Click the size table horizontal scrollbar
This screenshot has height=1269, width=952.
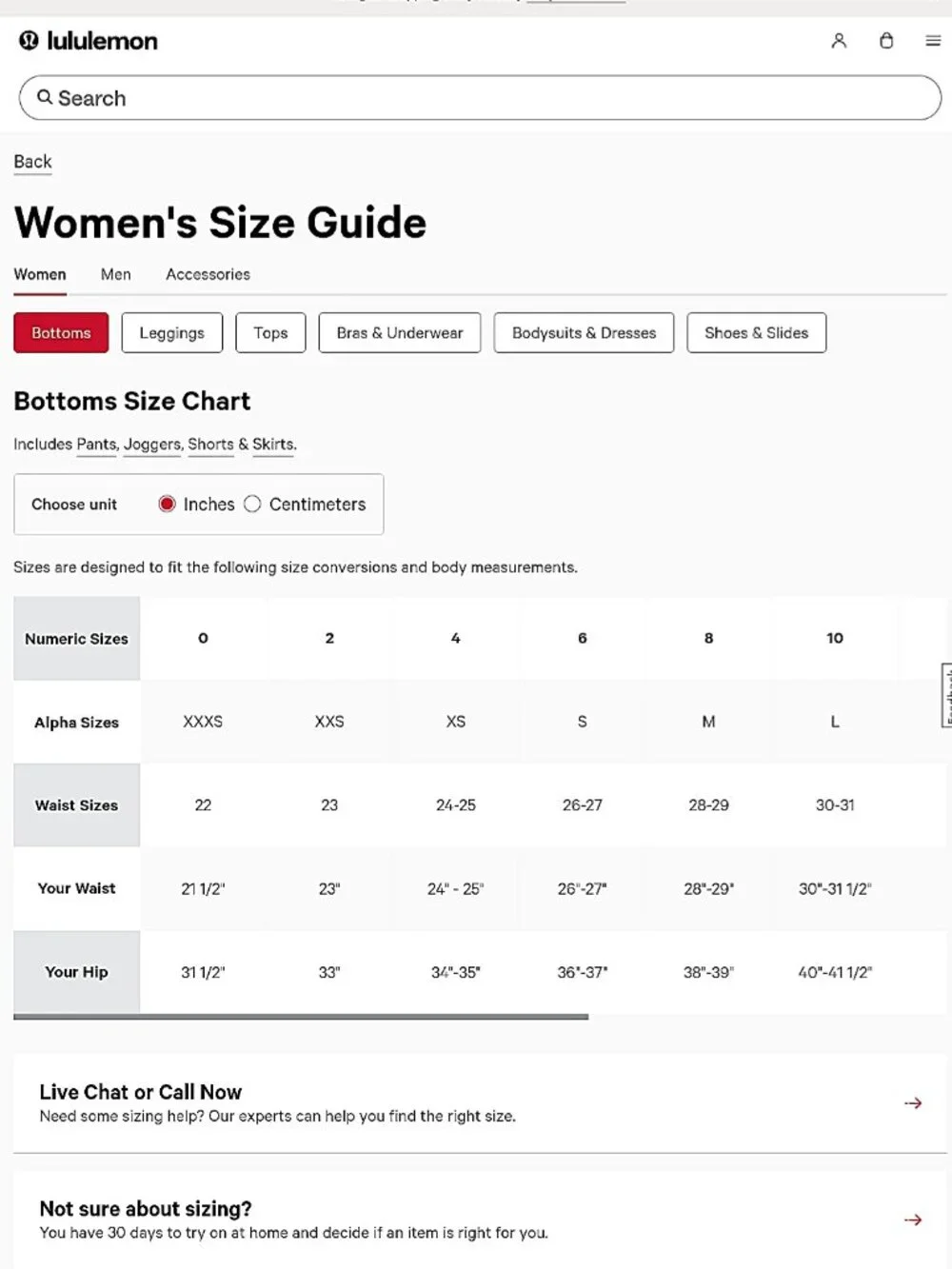point(301,1017)
